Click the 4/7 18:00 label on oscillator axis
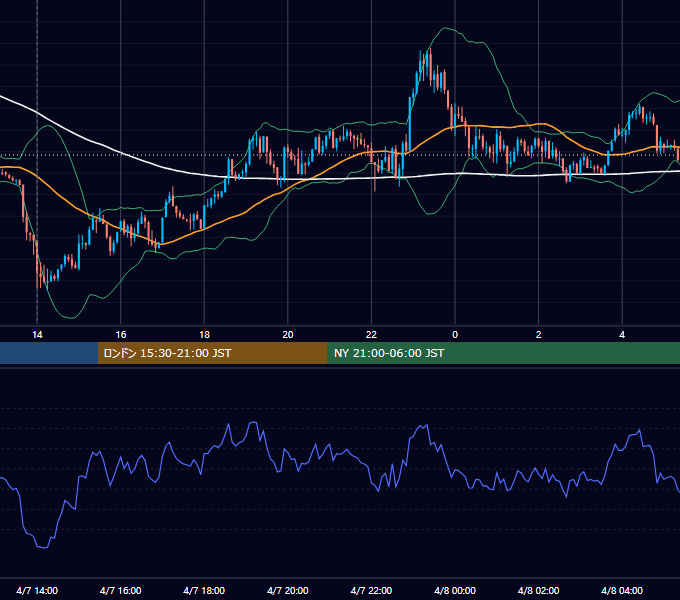680x600 pixels. coord(204,590)
